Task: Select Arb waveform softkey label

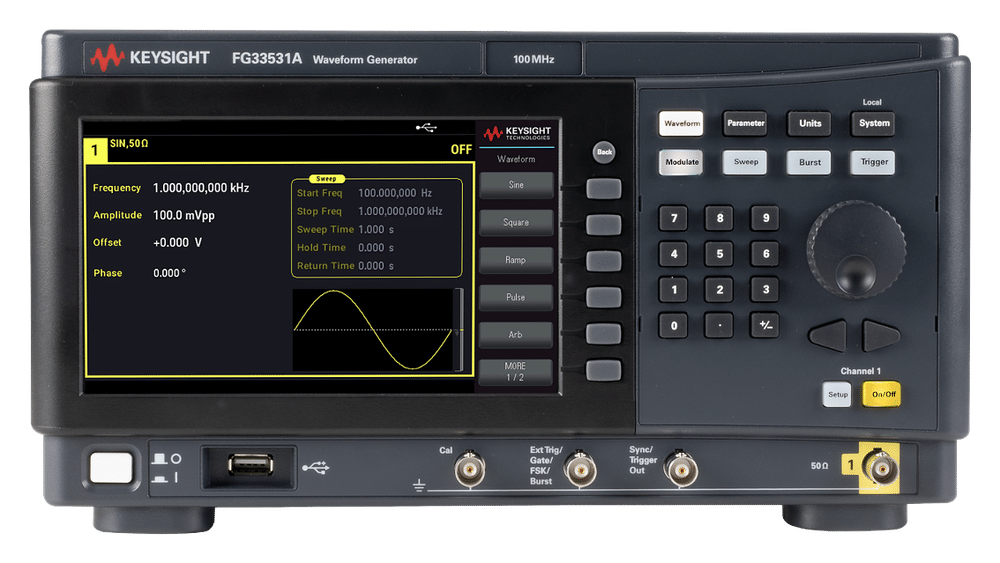Action: tap(516, 335)
